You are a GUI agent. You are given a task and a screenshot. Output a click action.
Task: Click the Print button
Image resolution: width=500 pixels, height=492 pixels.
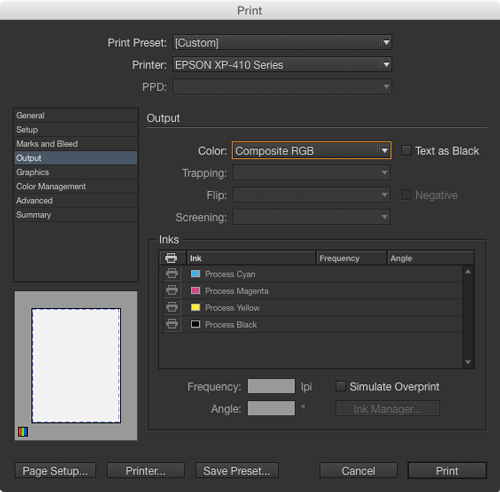(x=447, y=471)
